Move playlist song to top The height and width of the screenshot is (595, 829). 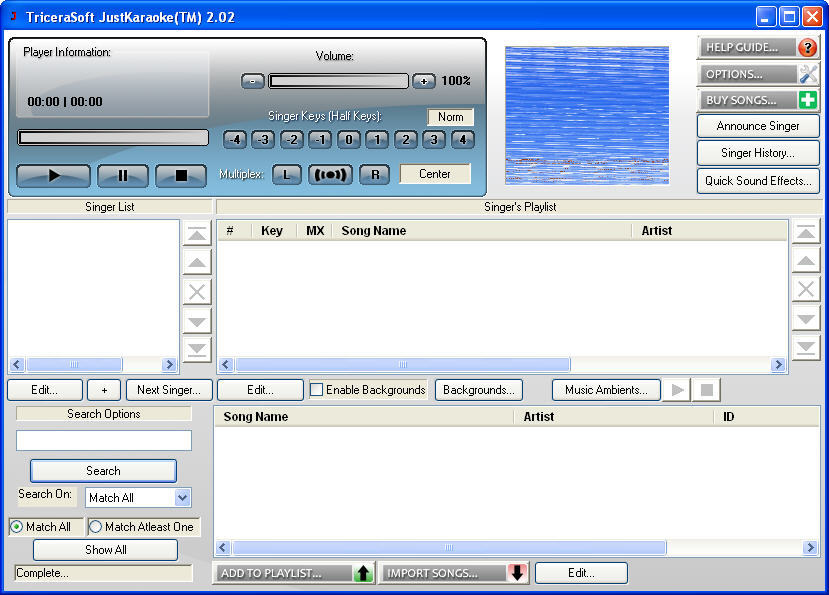(806, 233)
